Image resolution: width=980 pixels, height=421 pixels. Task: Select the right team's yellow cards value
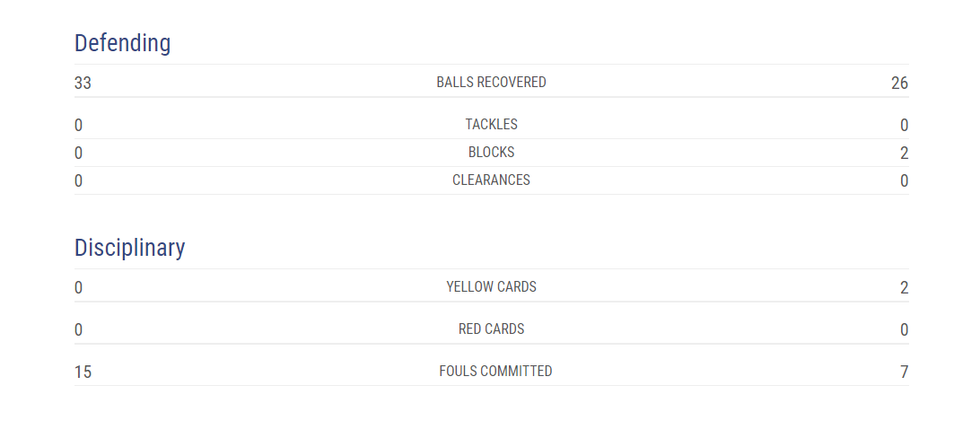(x=904, y=288)
